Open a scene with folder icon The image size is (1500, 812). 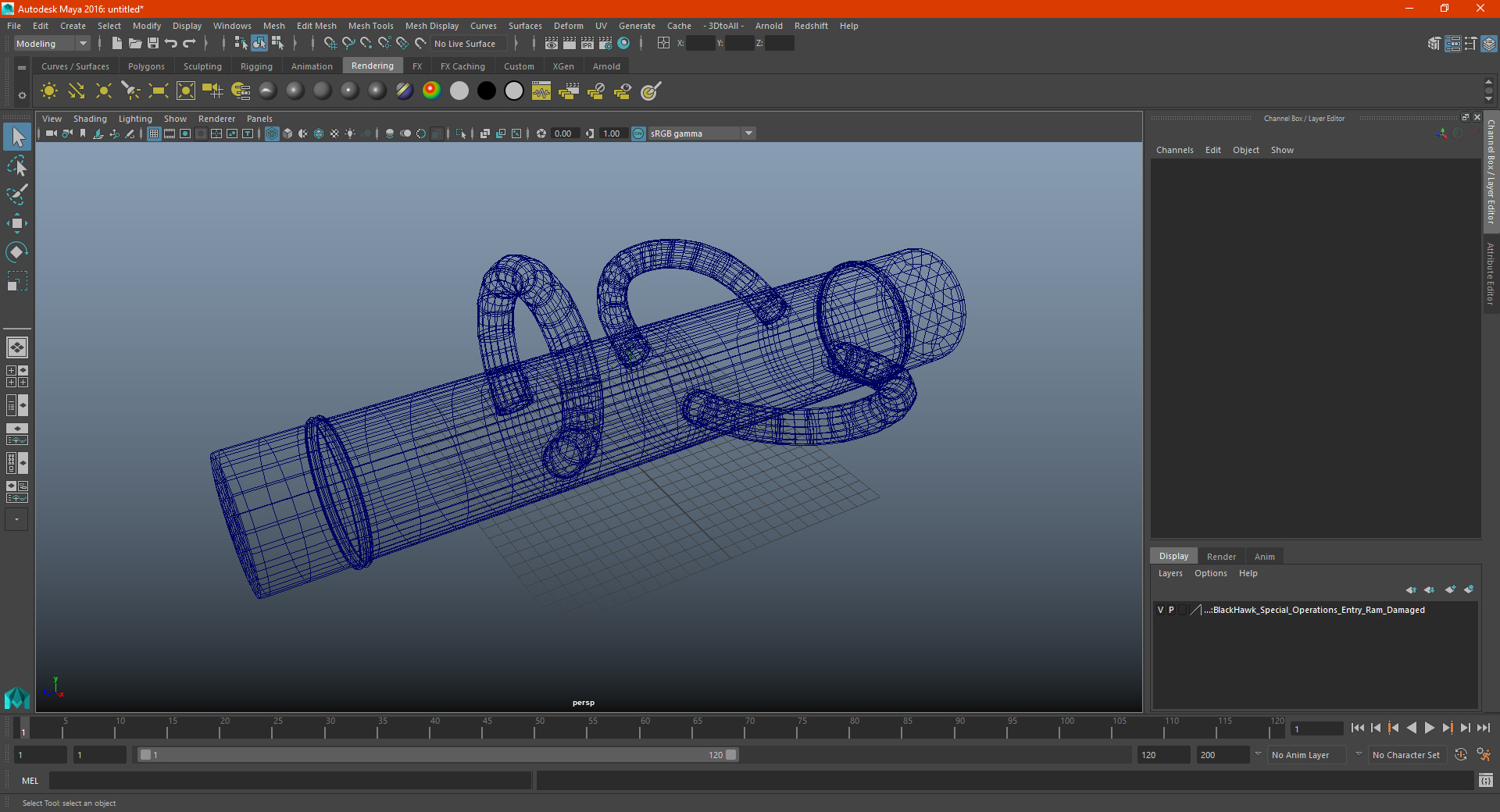134,44
